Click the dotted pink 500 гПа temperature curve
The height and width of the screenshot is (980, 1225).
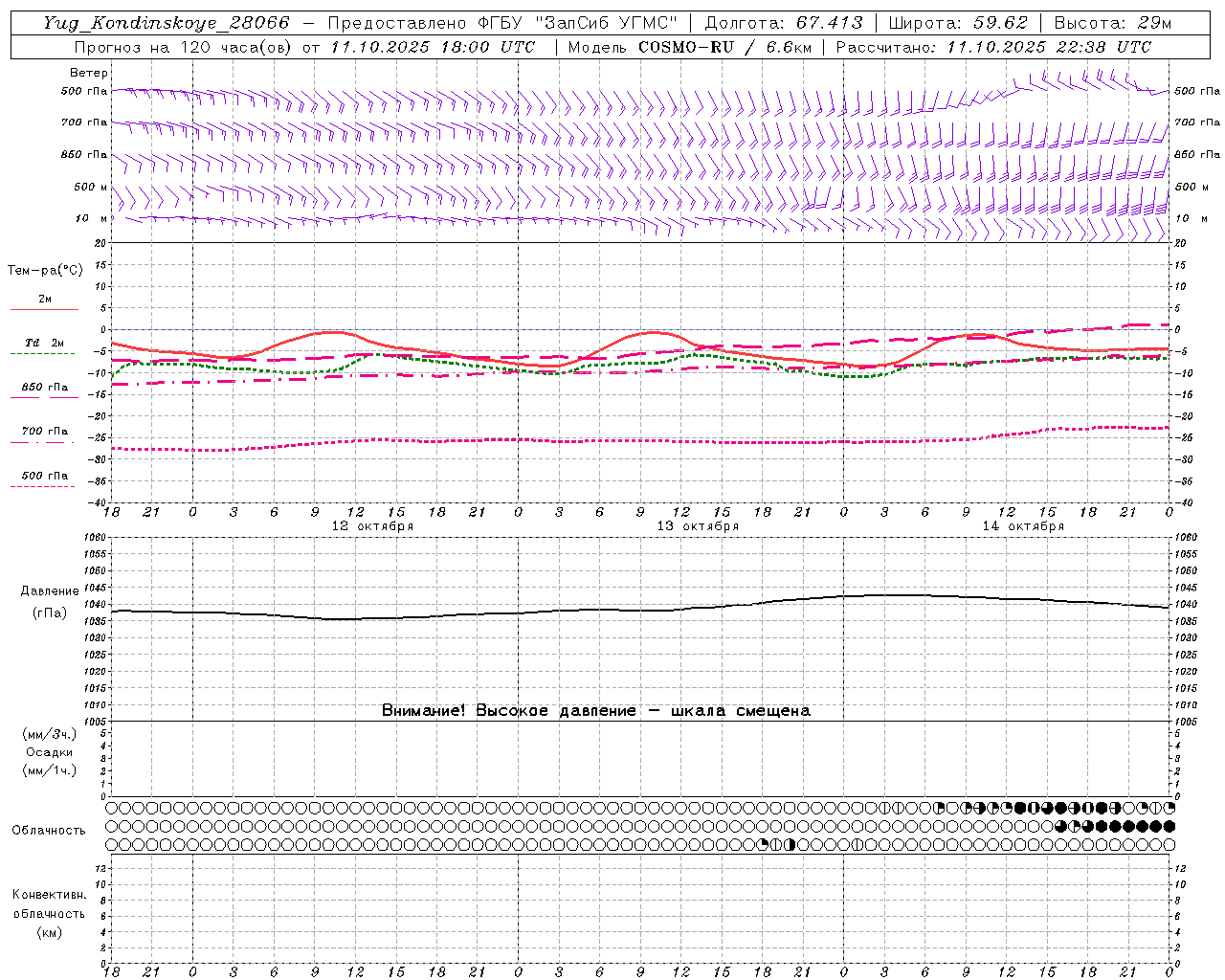(x=639, y=440)
